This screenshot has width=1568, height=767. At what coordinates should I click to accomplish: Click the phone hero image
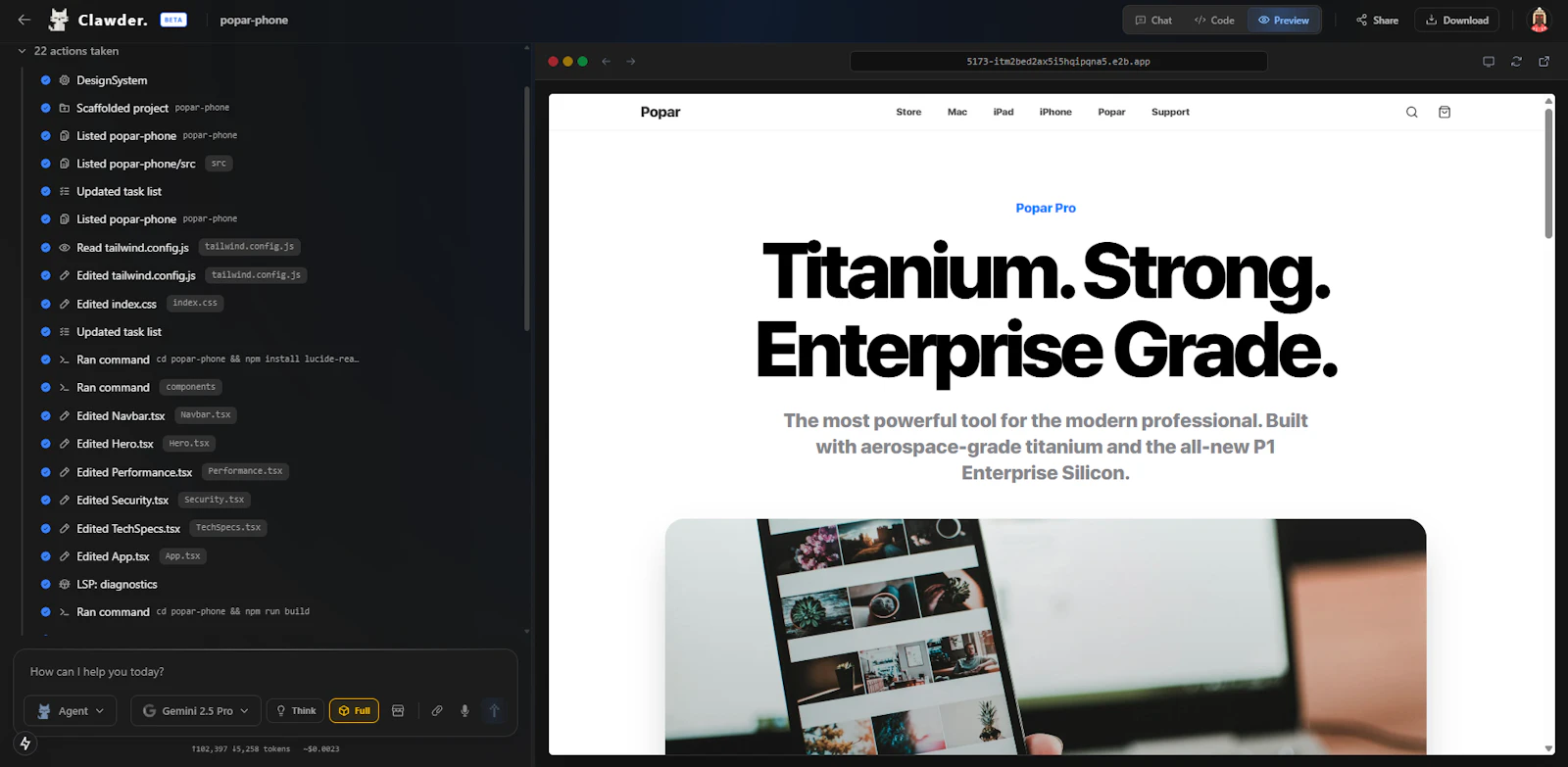click(1046, 637)
